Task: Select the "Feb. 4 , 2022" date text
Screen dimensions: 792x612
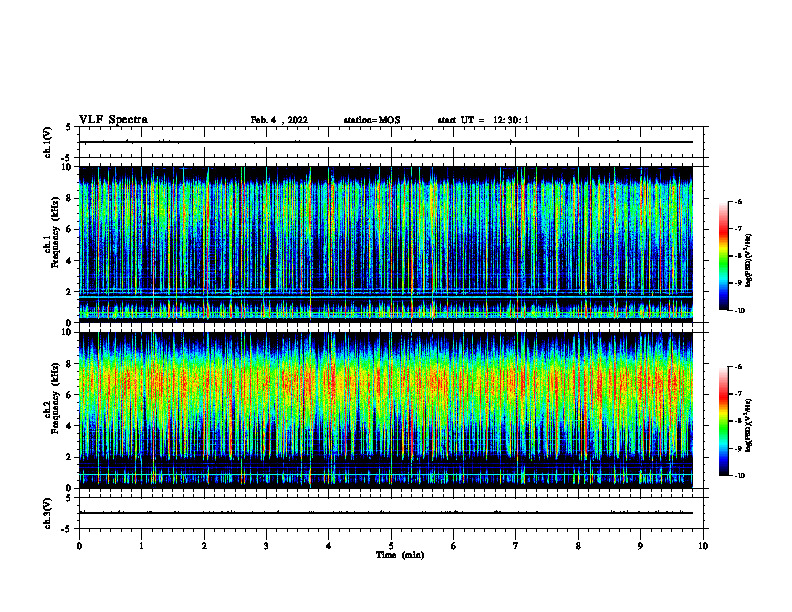Action: pyautogui.click(x=279, y=120)
